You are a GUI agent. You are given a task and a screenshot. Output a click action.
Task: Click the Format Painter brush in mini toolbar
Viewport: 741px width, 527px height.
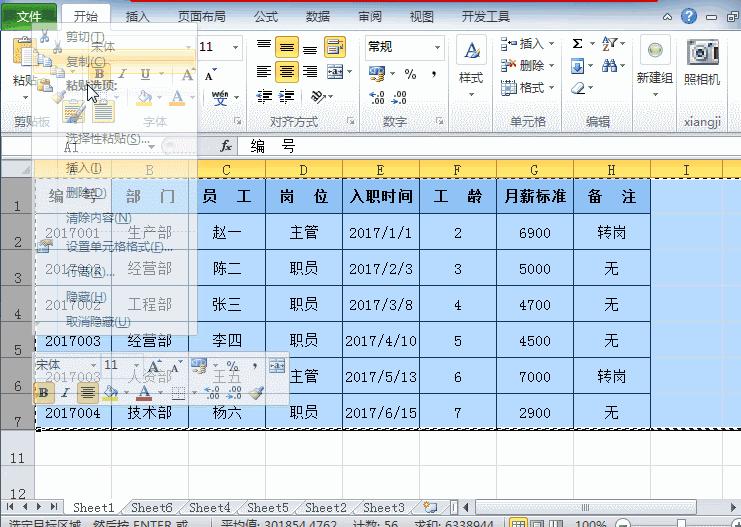[256, 392]
